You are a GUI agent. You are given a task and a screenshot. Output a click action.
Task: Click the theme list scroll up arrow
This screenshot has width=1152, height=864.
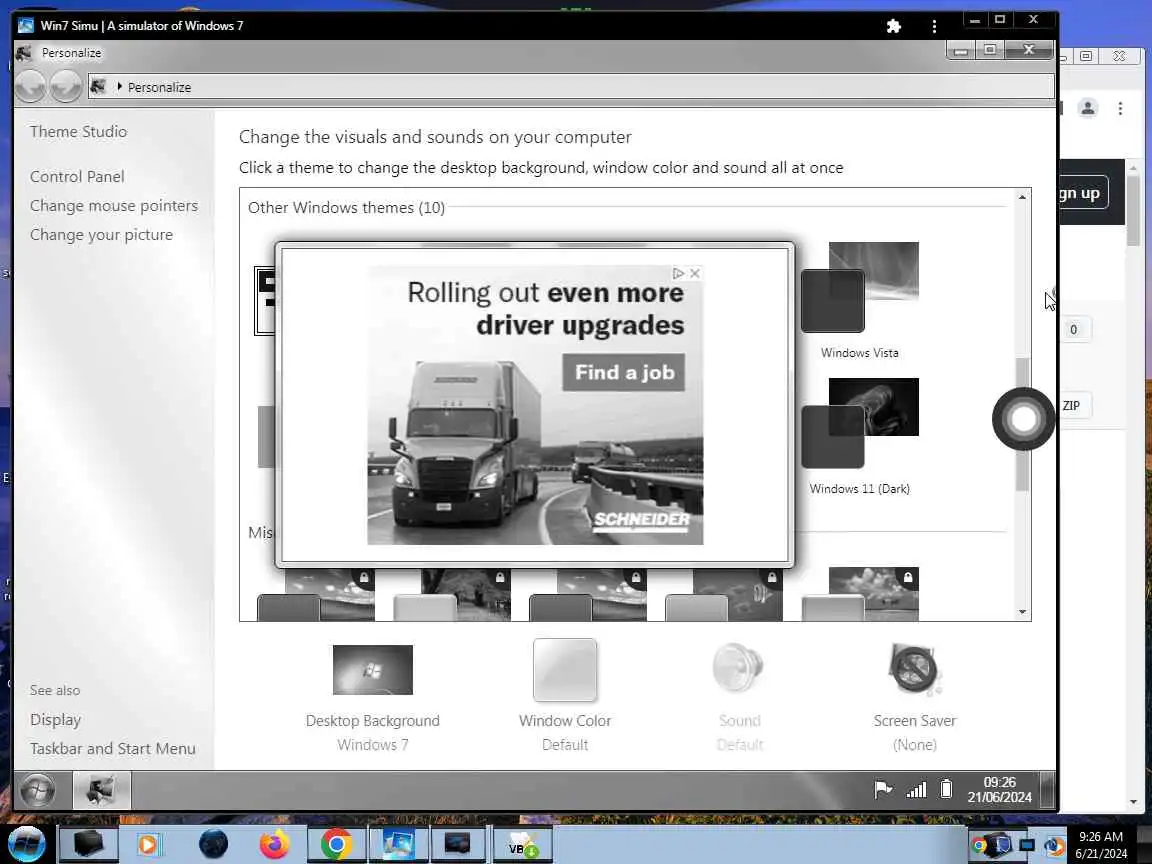pyautogui.click(x=1022, y=197)
